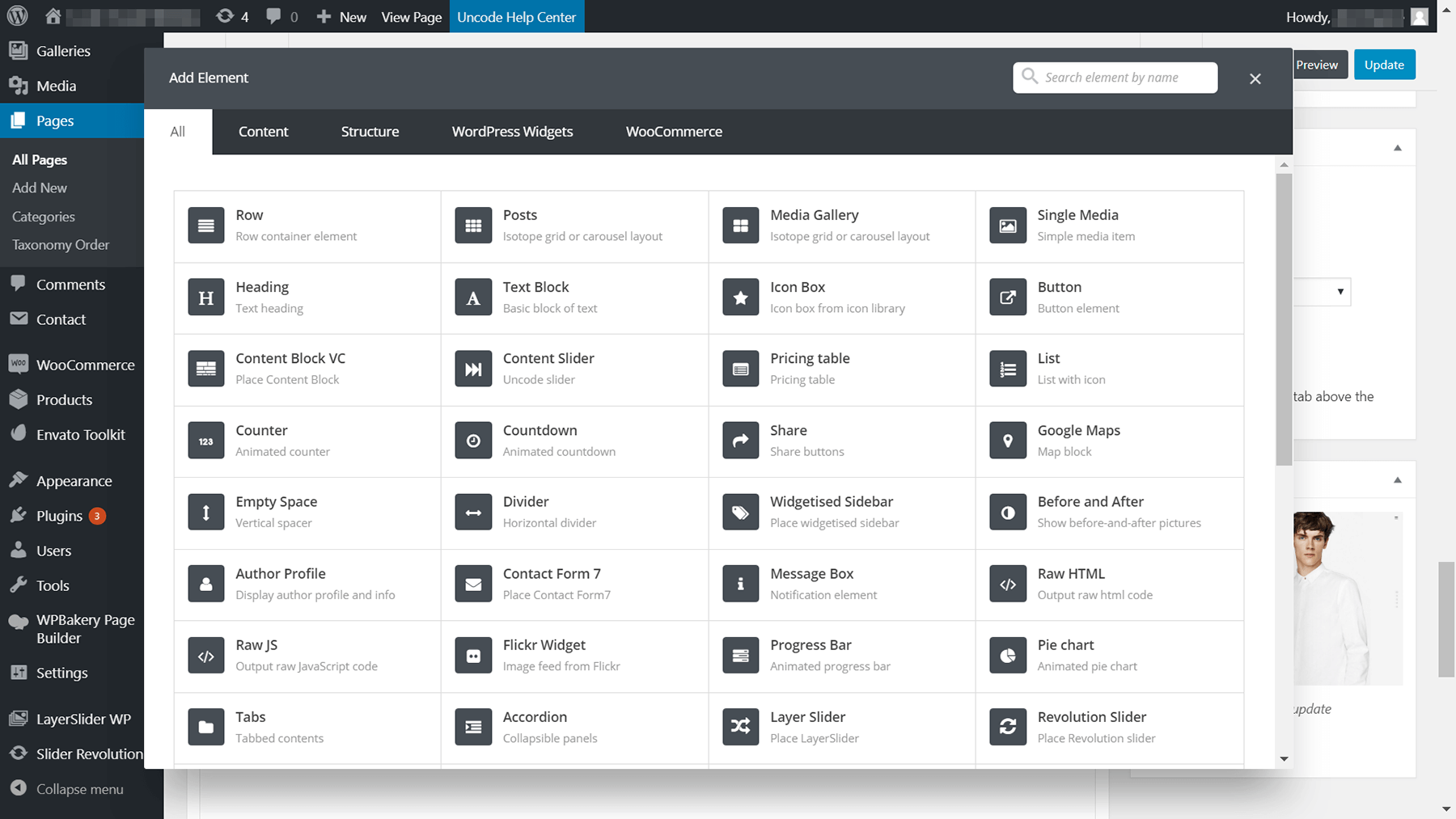This screenshot has height=819, width=1456.
Task: Add the Button element icon
Action: coord(1008,298)
